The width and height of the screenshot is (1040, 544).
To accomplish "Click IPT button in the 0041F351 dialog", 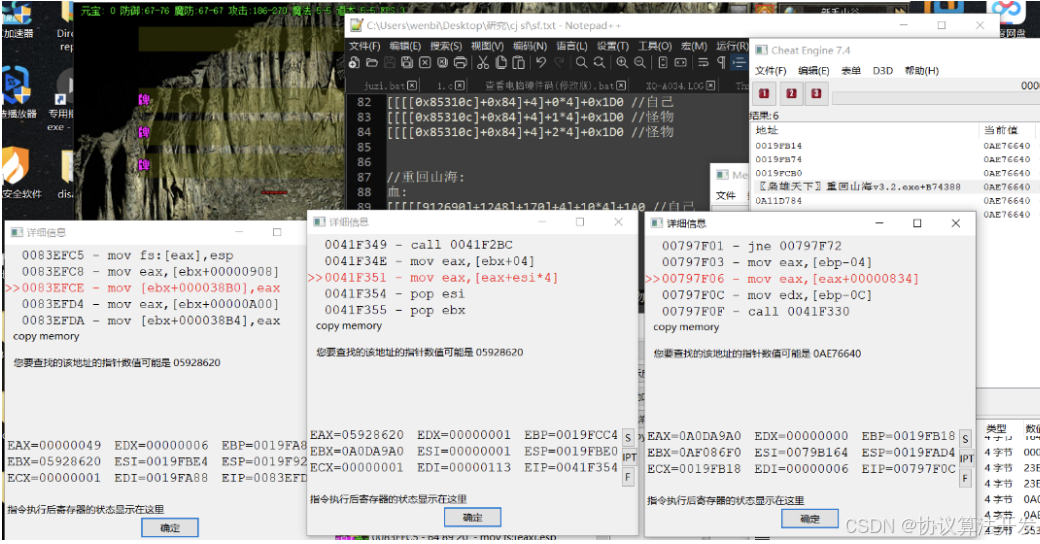I will 629,457.
